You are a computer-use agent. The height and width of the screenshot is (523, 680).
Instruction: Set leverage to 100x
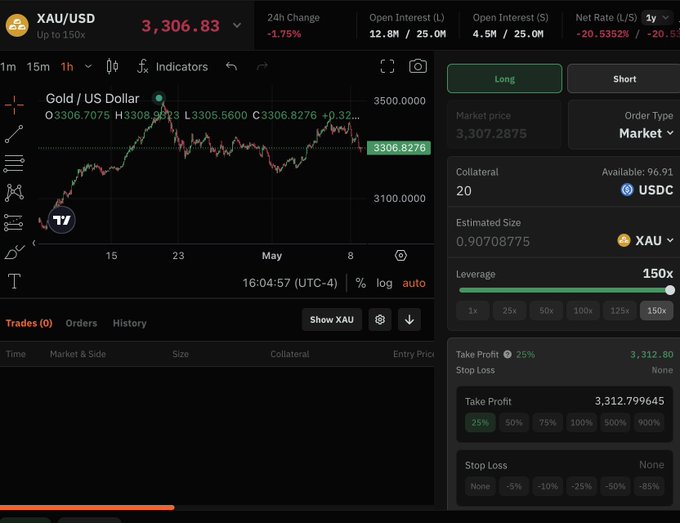583,311
